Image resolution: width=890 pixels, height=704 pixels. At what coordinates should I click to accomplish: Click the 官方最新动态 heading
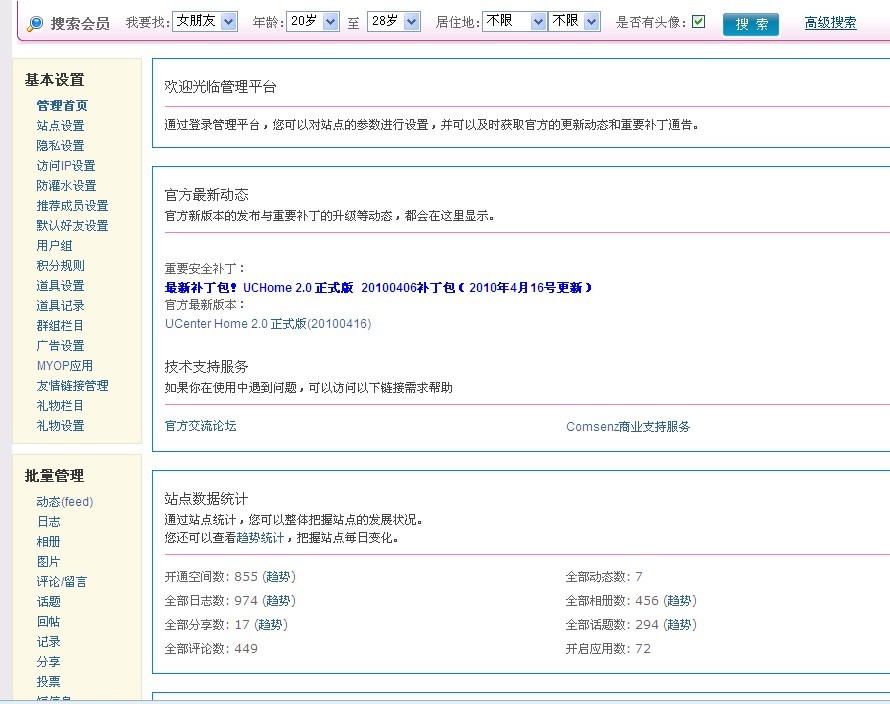(x=206, y=195)
